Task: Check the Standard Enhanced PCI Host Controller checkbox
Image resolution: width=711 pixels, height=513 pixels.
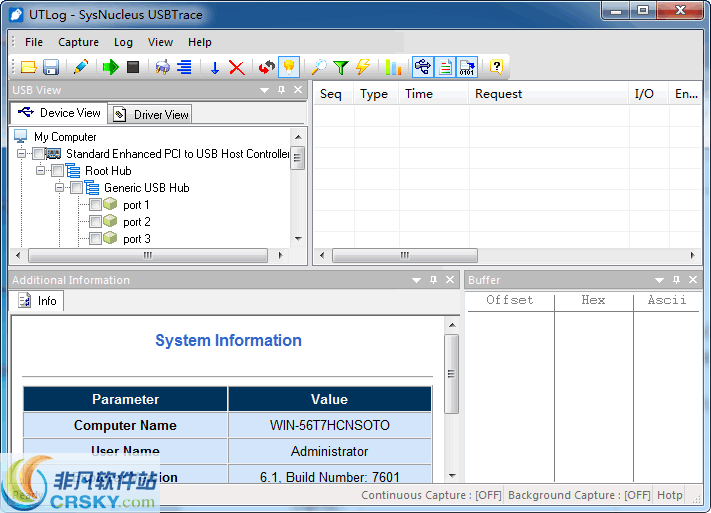Action: click(39, 154)
